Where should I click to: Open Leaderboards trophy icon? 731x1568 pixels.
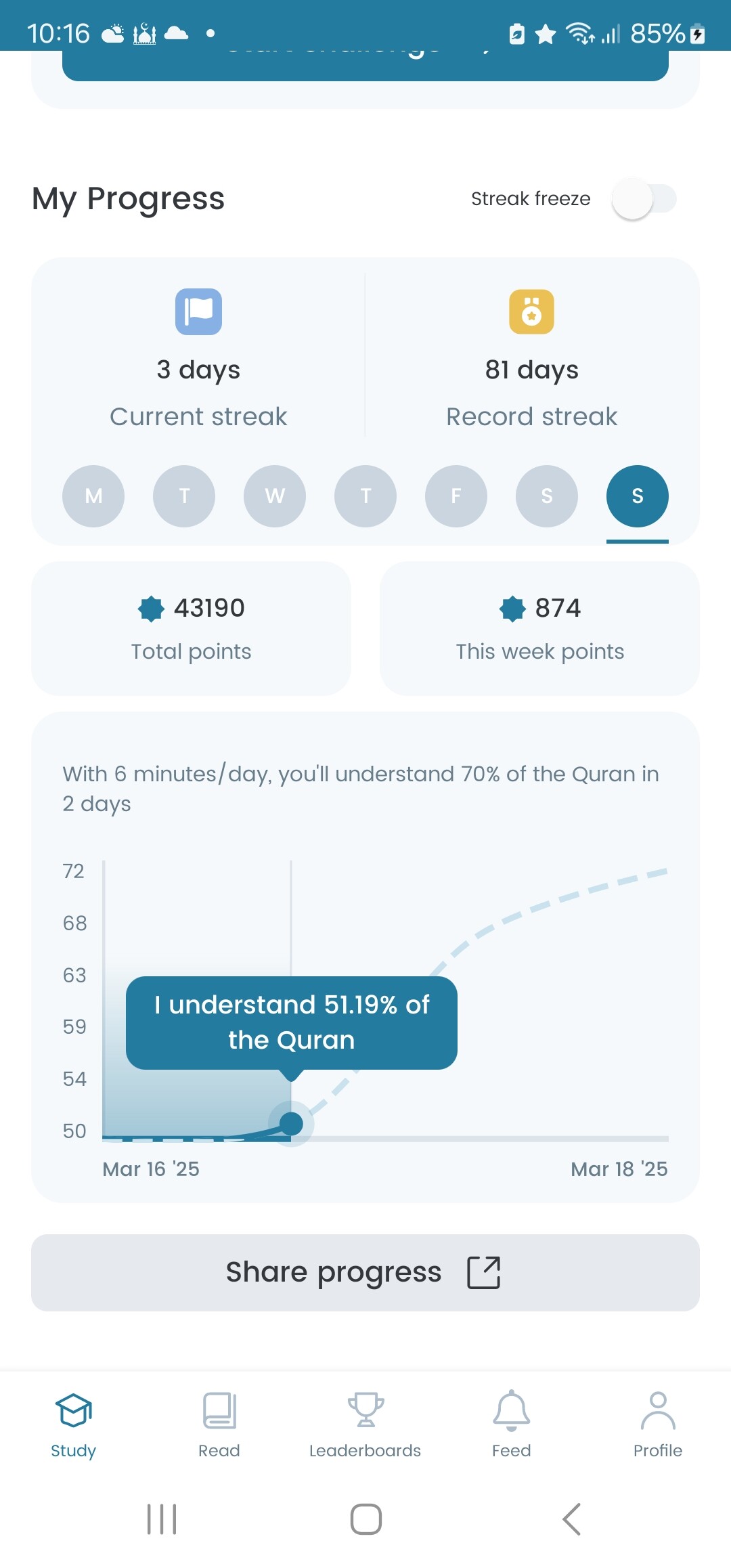click(x=365, y=1410)
